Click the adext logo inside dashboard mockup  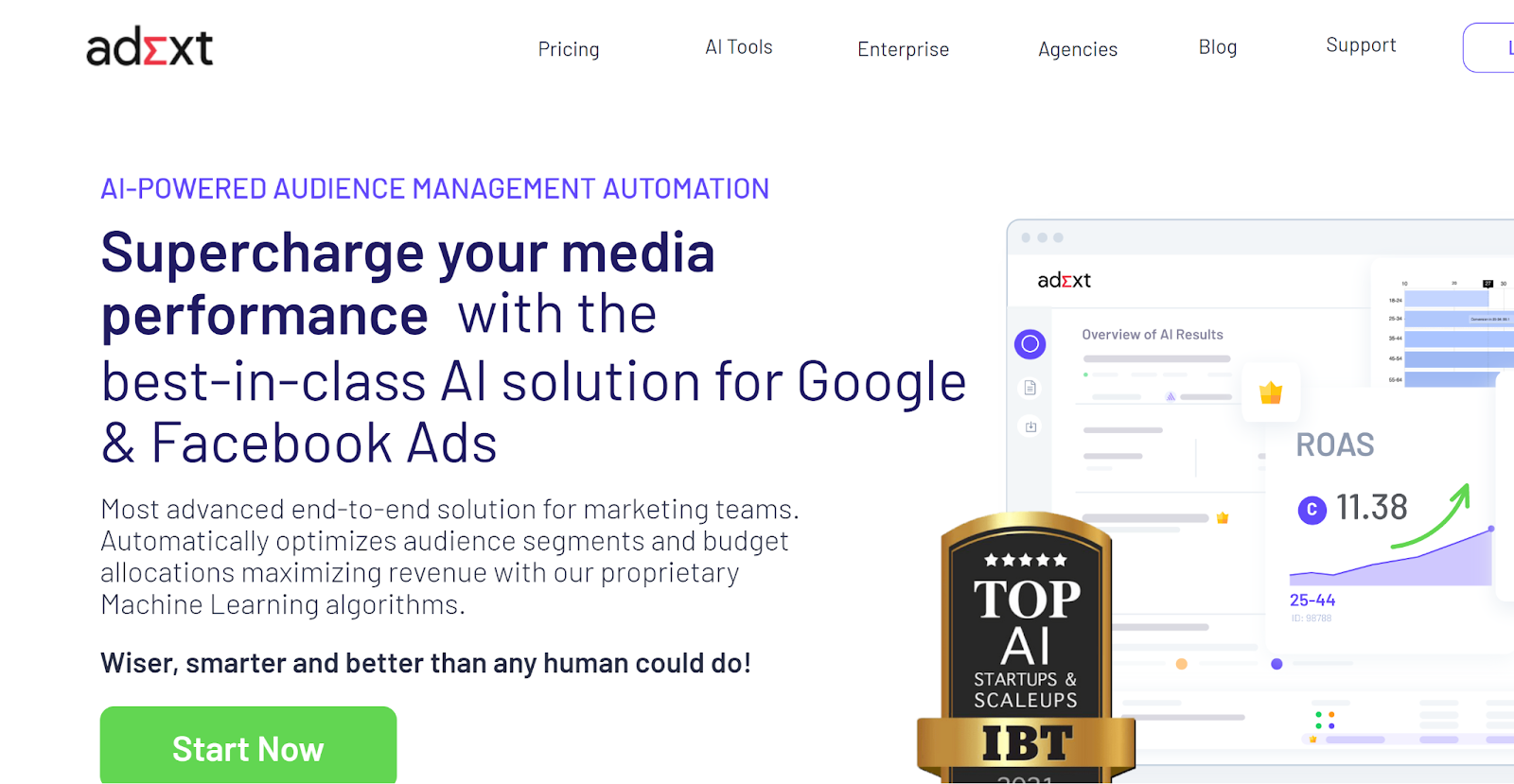(1065, 280)
